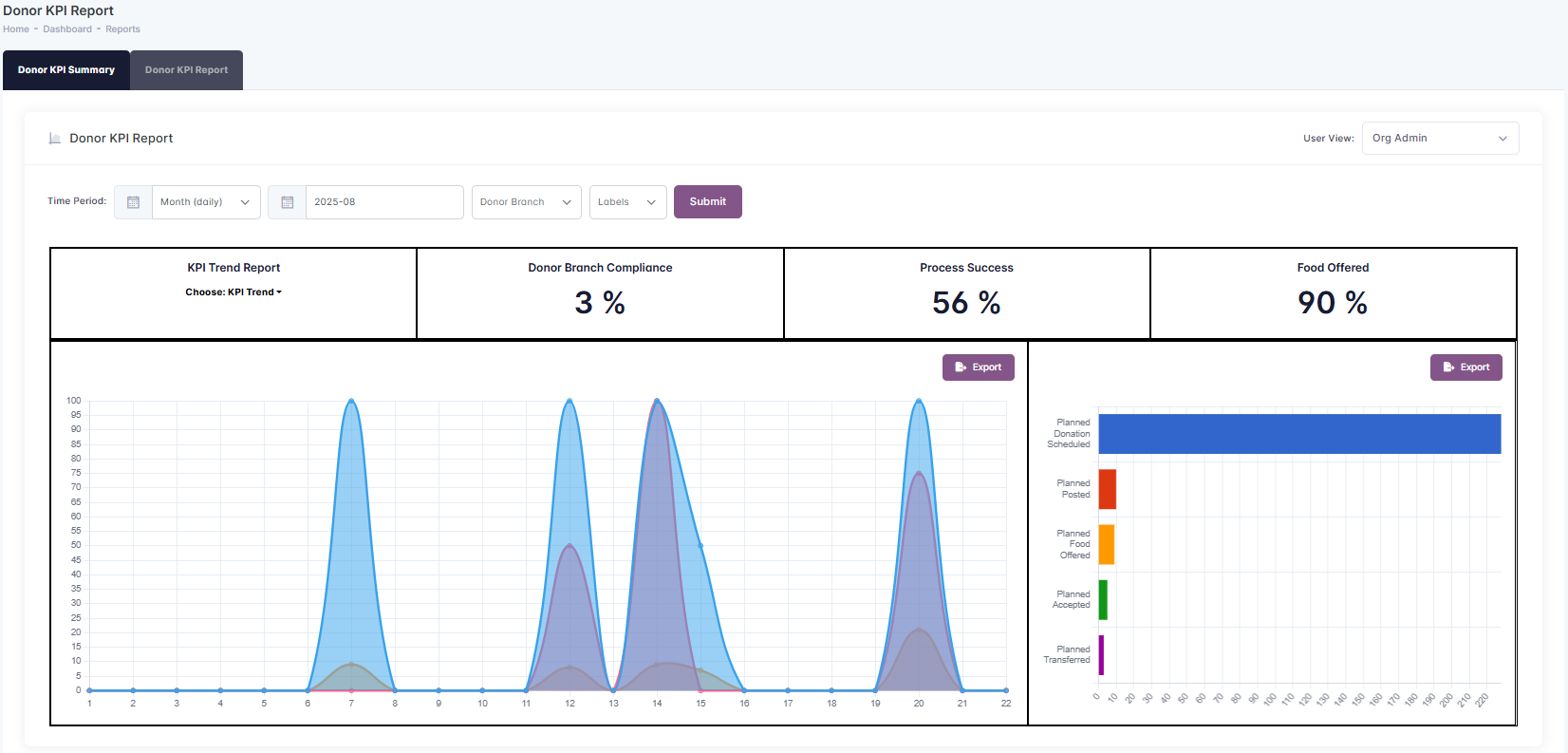Click the blue Planned Donation Scheduled bar

click(1298, 434)
